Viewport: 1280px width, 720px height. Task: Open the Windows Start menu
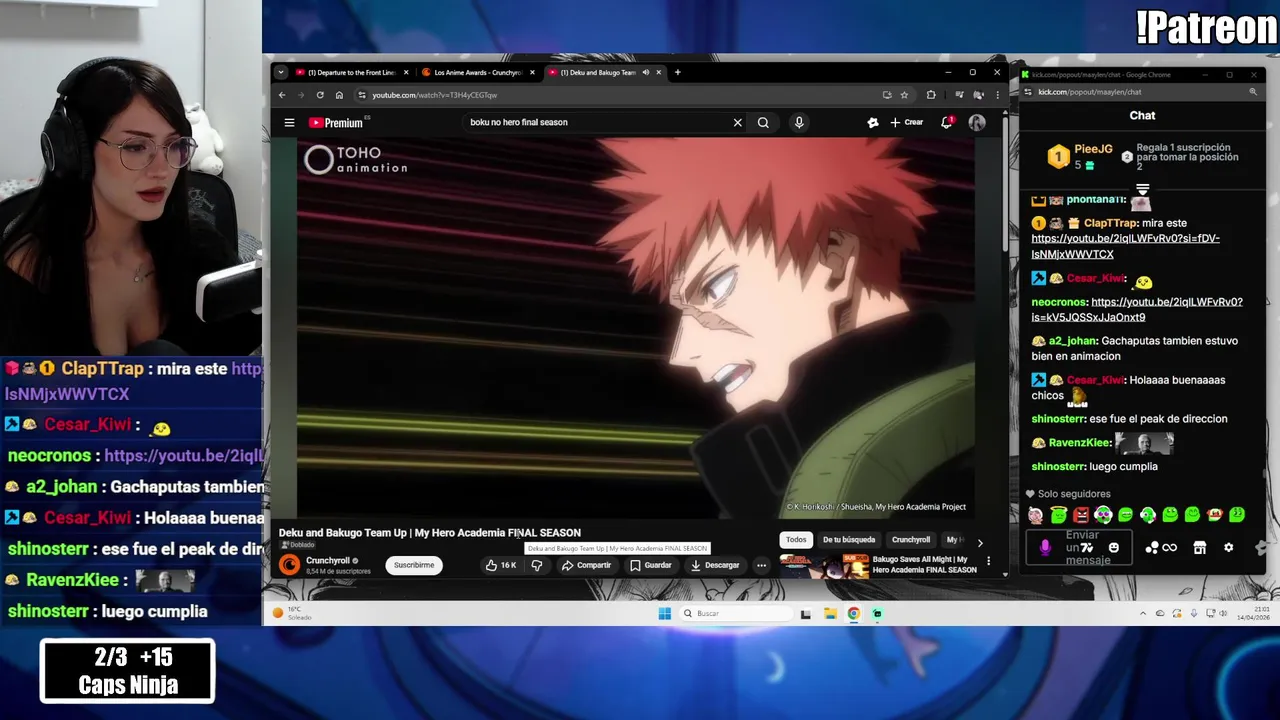pyautogui.click(x=665, y=613)
